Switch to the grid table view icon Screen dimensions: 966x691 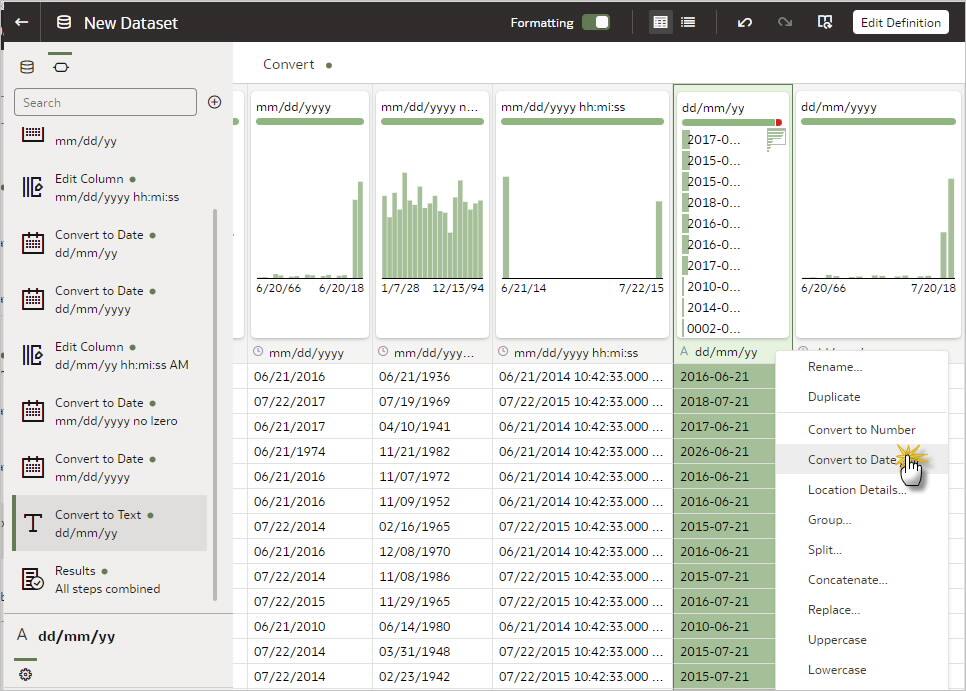[x=660, y=22]
